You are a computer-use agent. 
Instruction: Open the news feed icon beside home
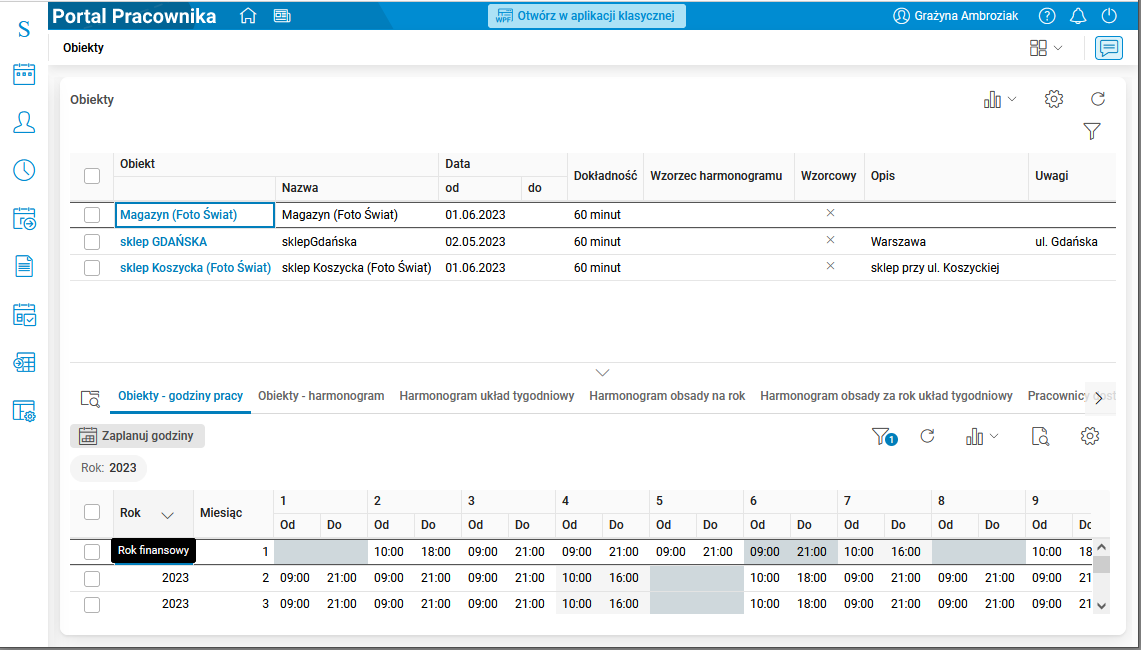click(282, 16)
